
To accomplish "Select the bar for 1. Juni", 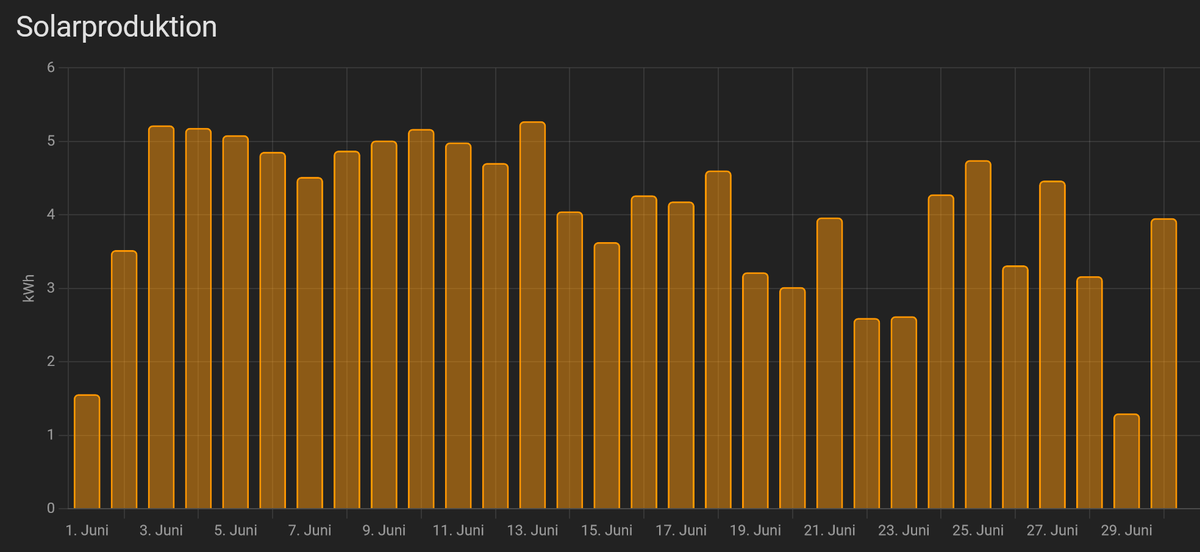I will click(x=87, y=452).
